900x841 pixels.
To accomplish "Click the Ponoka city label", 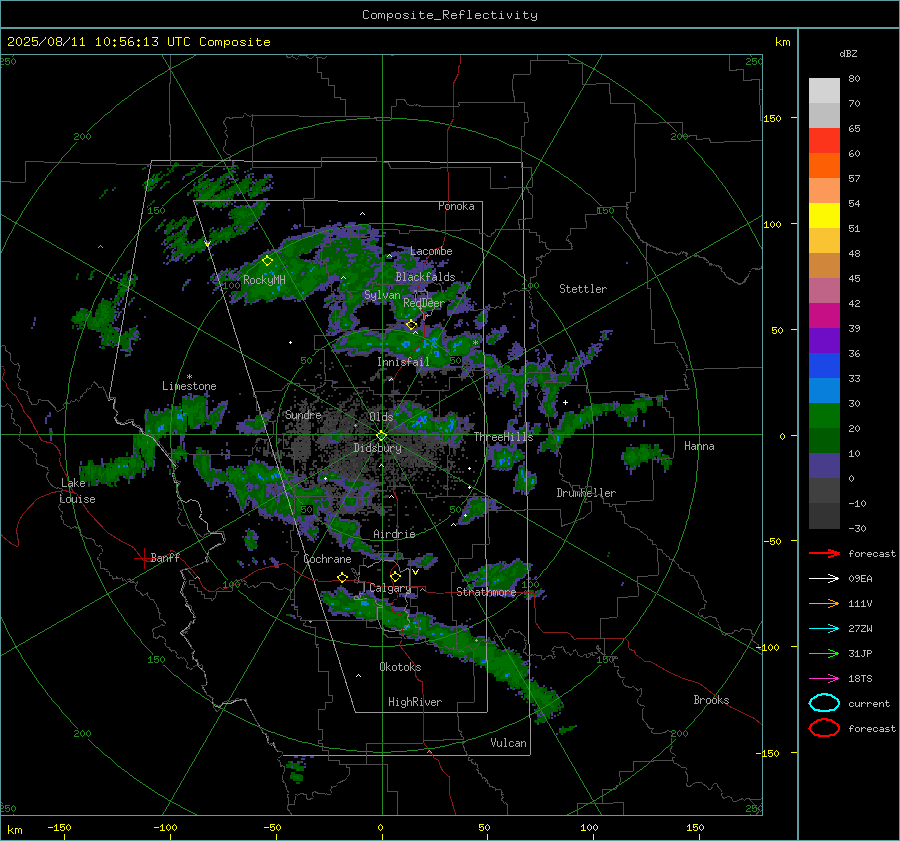I will (456, 206).
